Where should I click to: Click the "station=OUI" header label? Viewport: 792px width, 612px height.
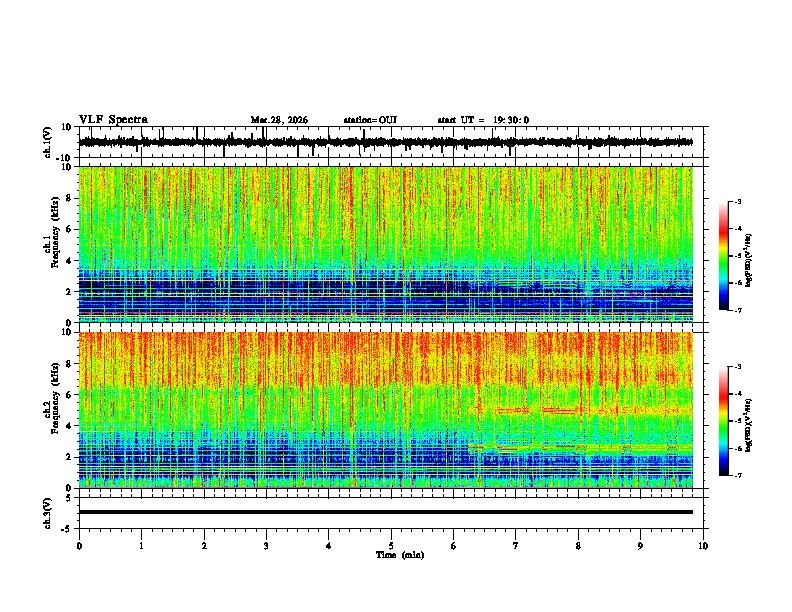(370, 120)
